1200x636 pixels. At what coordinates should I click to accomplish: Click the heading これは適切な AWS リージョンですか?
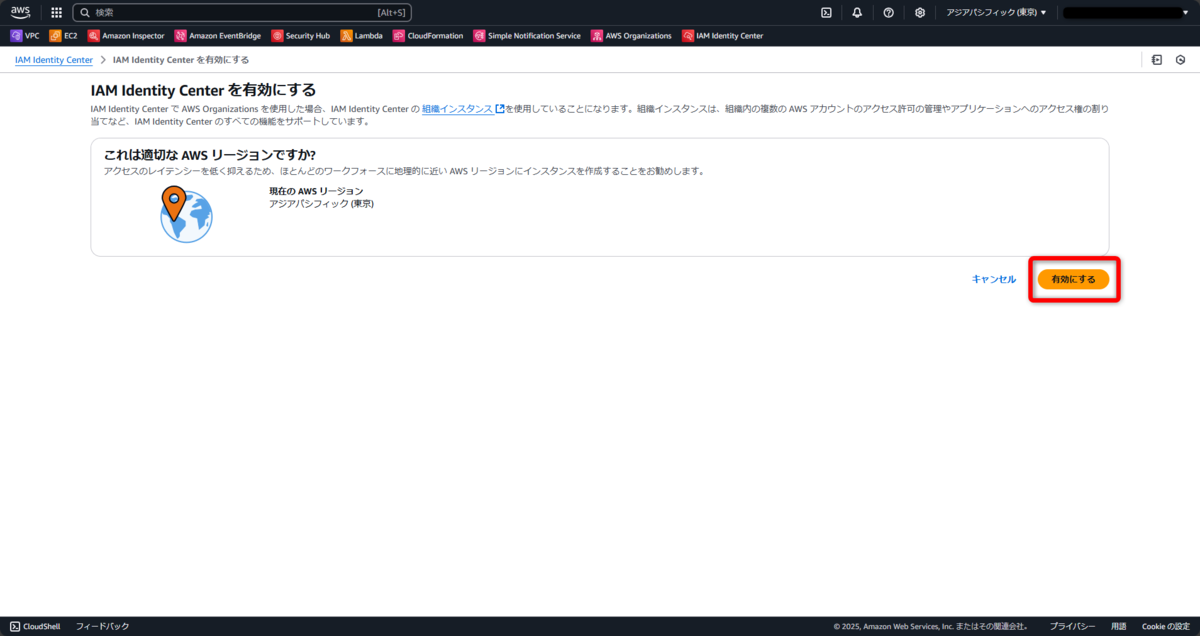tap(210, 155)
